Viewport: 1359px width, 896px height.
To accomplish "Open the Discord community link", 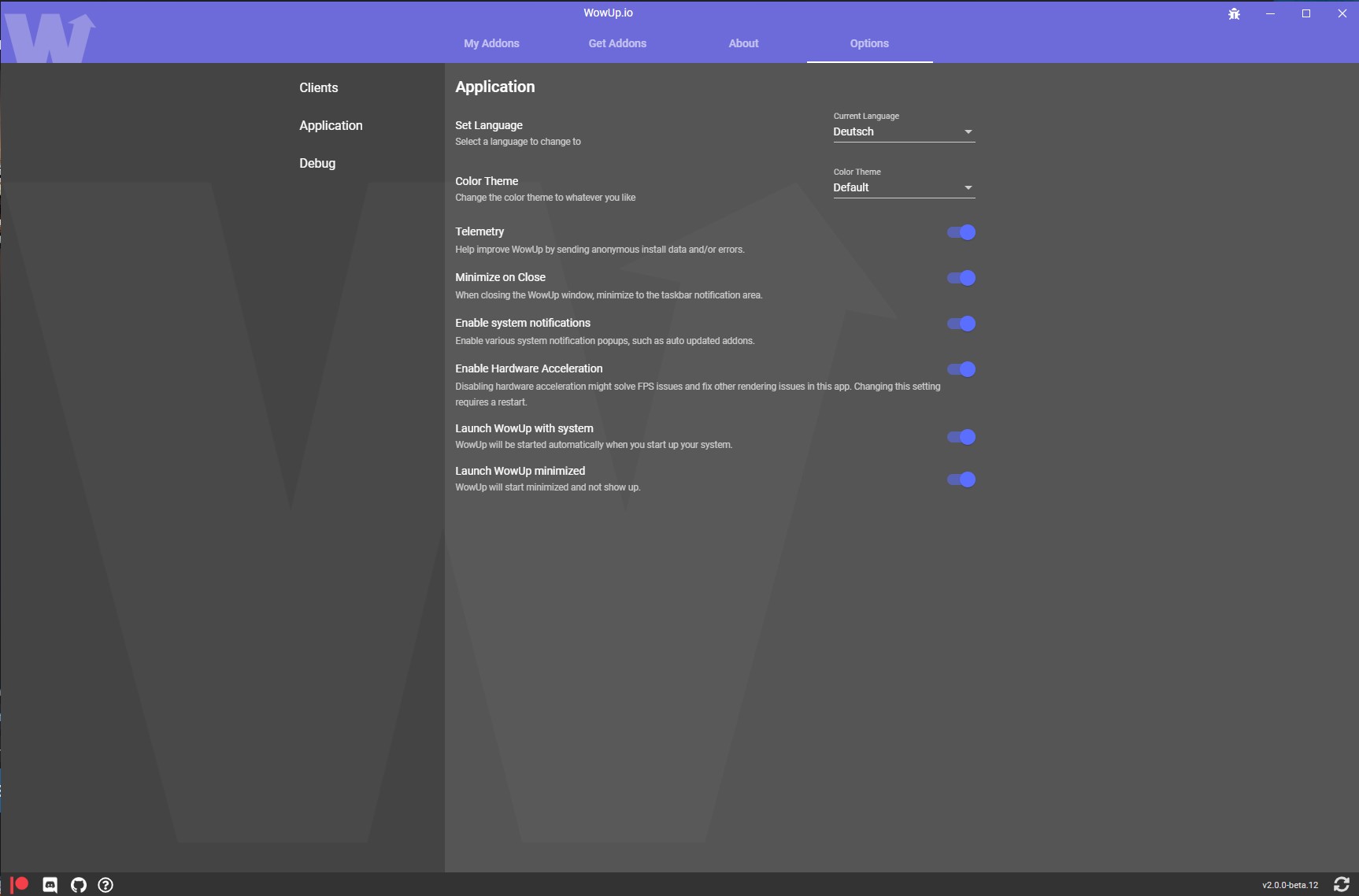I will tap(50, 884).
